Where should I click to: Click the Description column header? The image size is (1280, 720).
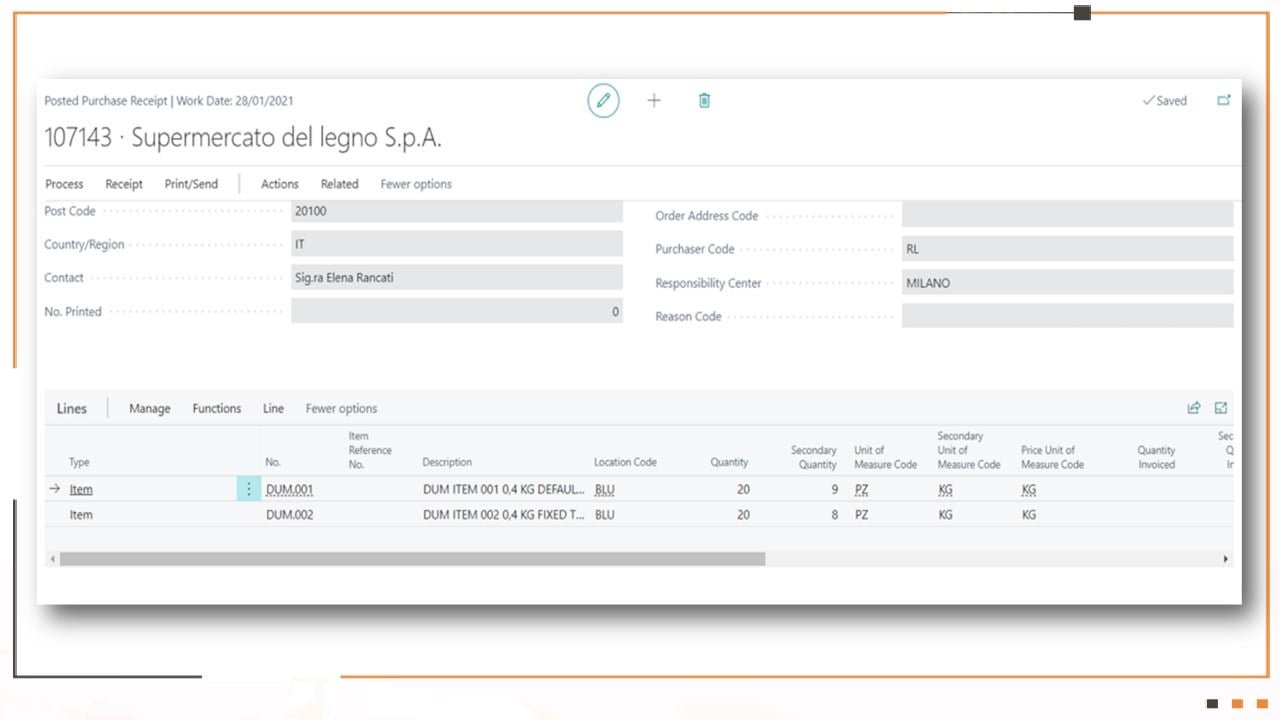coord(447,462)
